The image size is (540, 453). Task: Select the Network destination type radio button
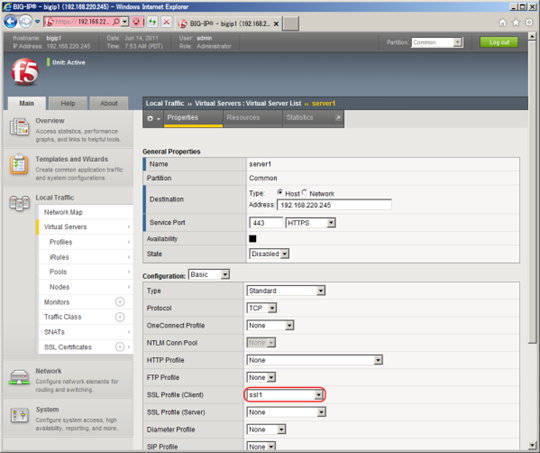point(304,192)
